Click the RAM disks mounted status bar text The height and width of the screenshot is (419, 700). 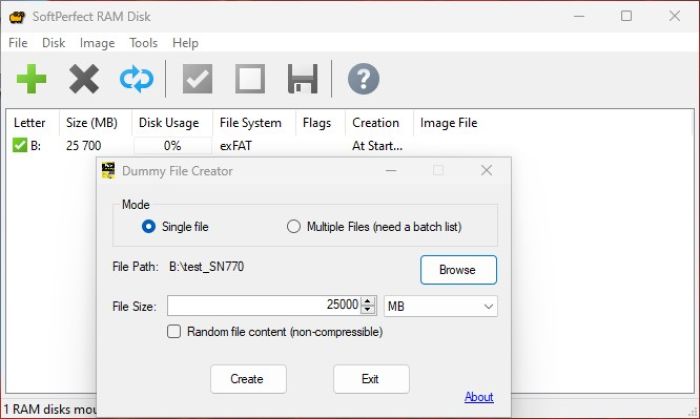(50, 409)
